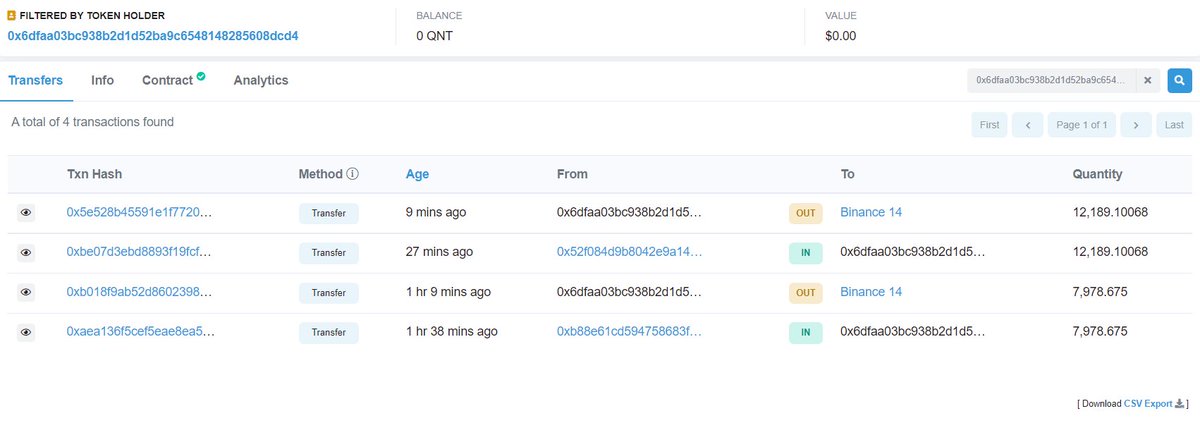Image resolution: width=1200 pixels, height=435 pixels.
Task: Click the Page 1 of 1 indicator
Action: [x=1081, y=125]
